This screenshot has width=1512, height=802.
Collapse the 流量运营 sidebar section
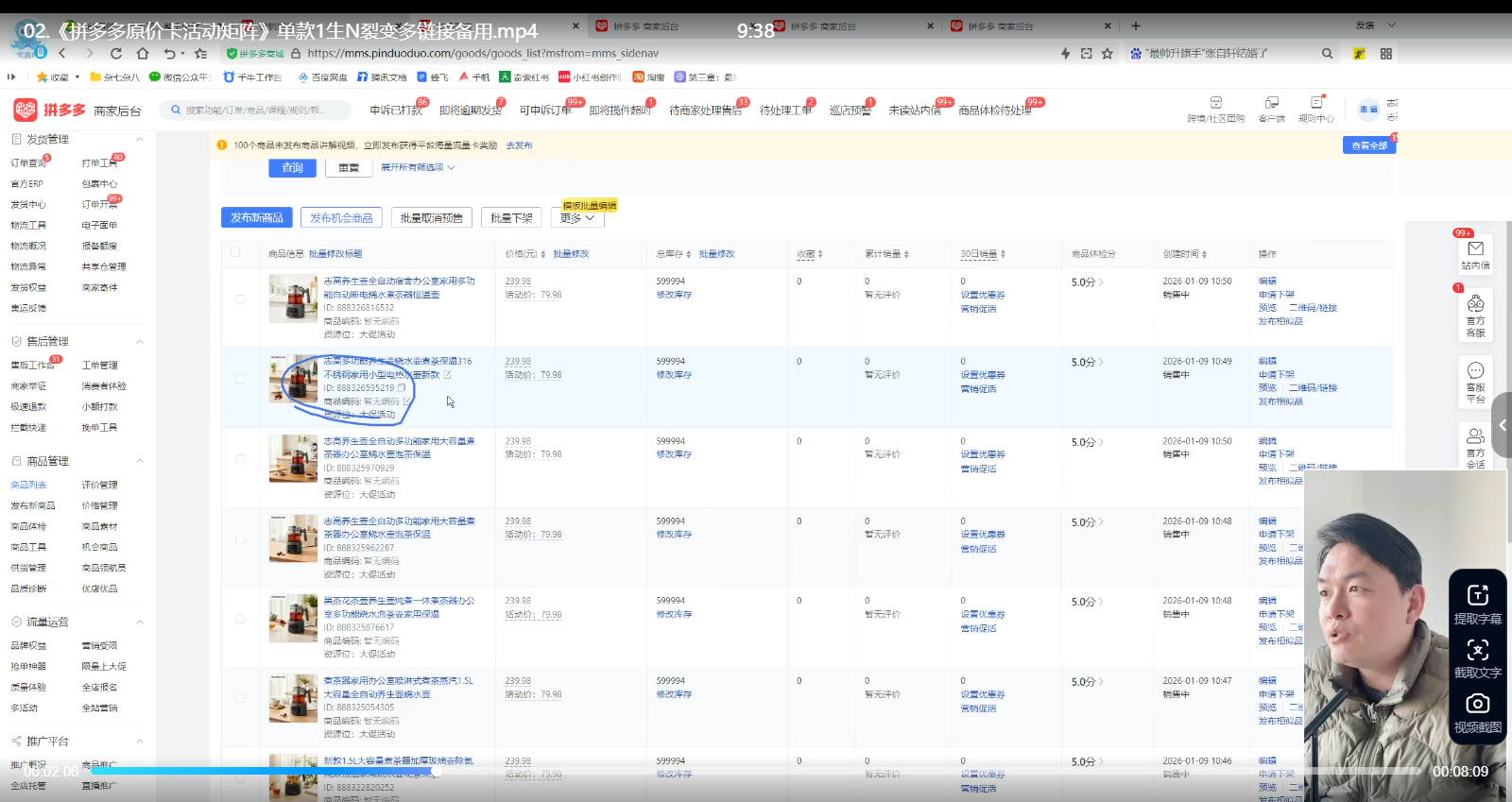140,622
